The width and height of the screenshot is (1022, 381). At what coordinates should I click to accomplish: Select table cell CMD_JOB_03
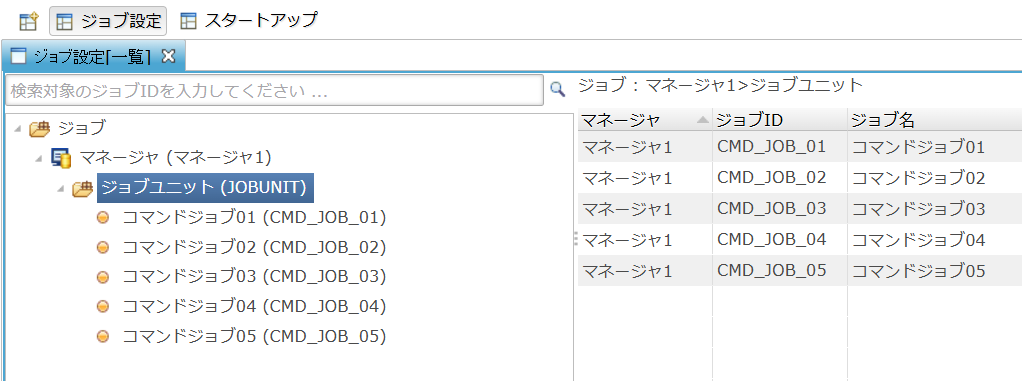click(780, 208)
